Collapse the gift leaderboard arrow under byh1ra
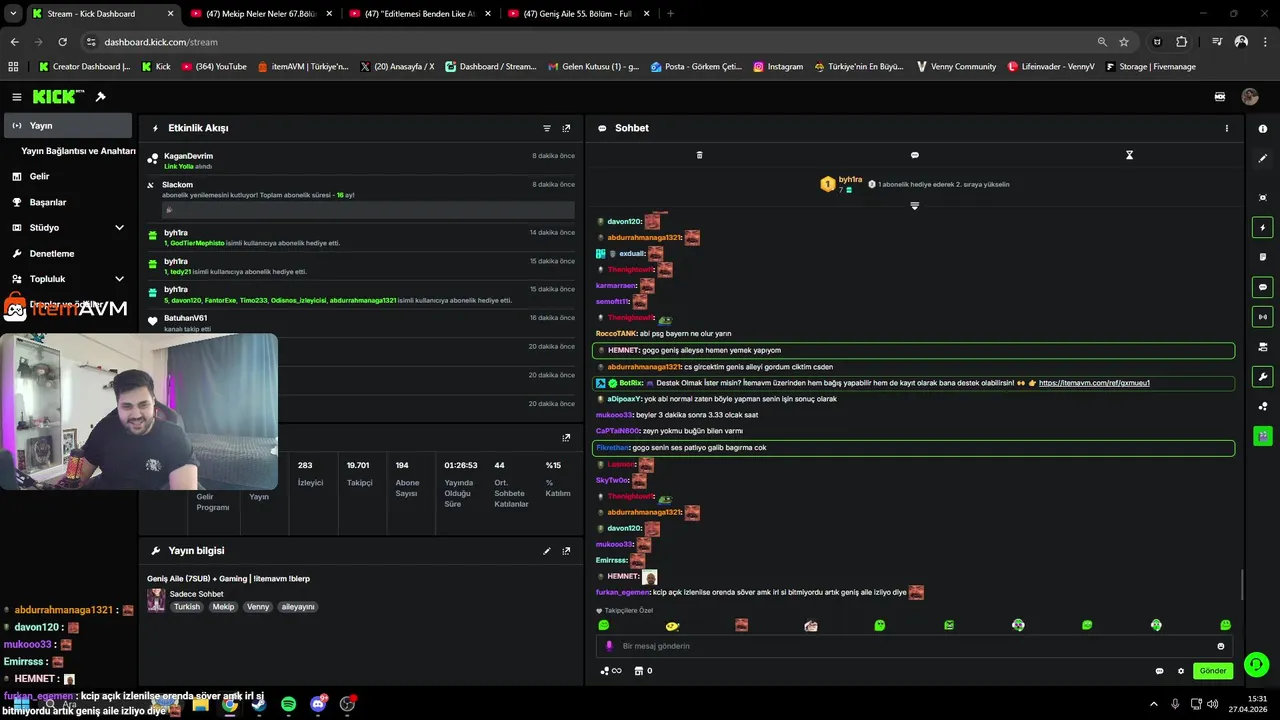Image resolution: width=1280 pixels, height=720 pixels. 914,205
